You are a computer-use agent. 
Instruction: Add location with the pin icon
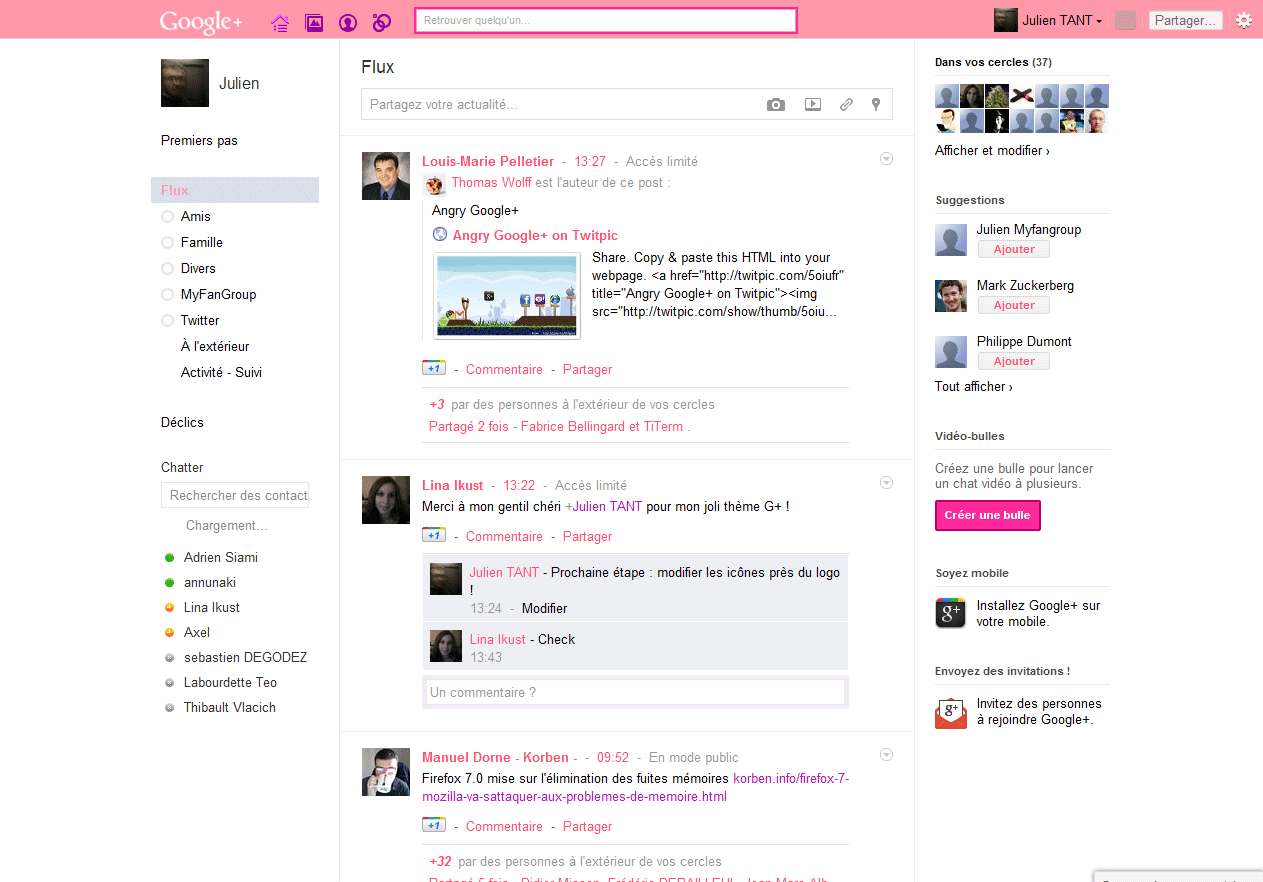876,104
